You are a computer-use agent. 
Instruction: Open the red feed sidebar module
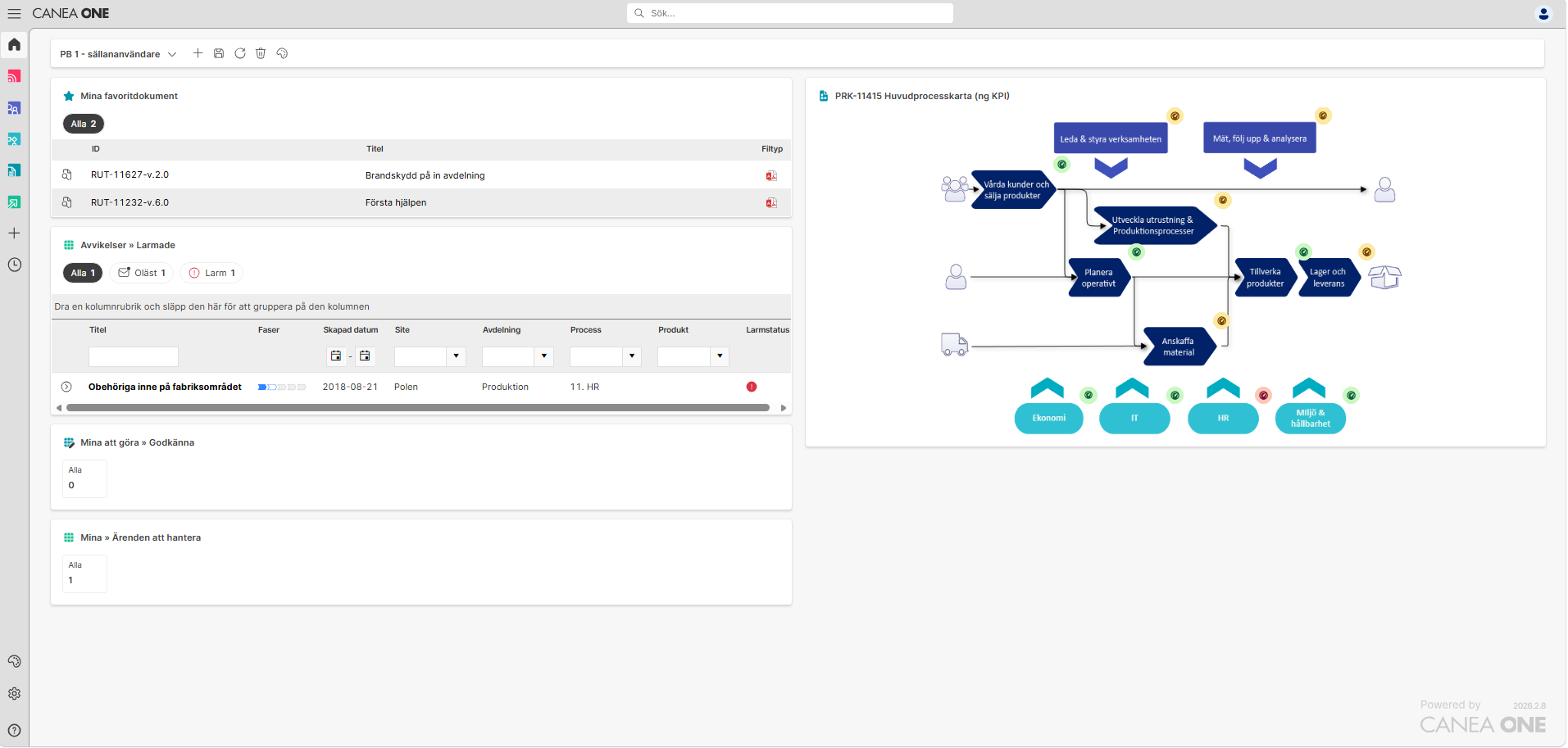pos(14,76)
